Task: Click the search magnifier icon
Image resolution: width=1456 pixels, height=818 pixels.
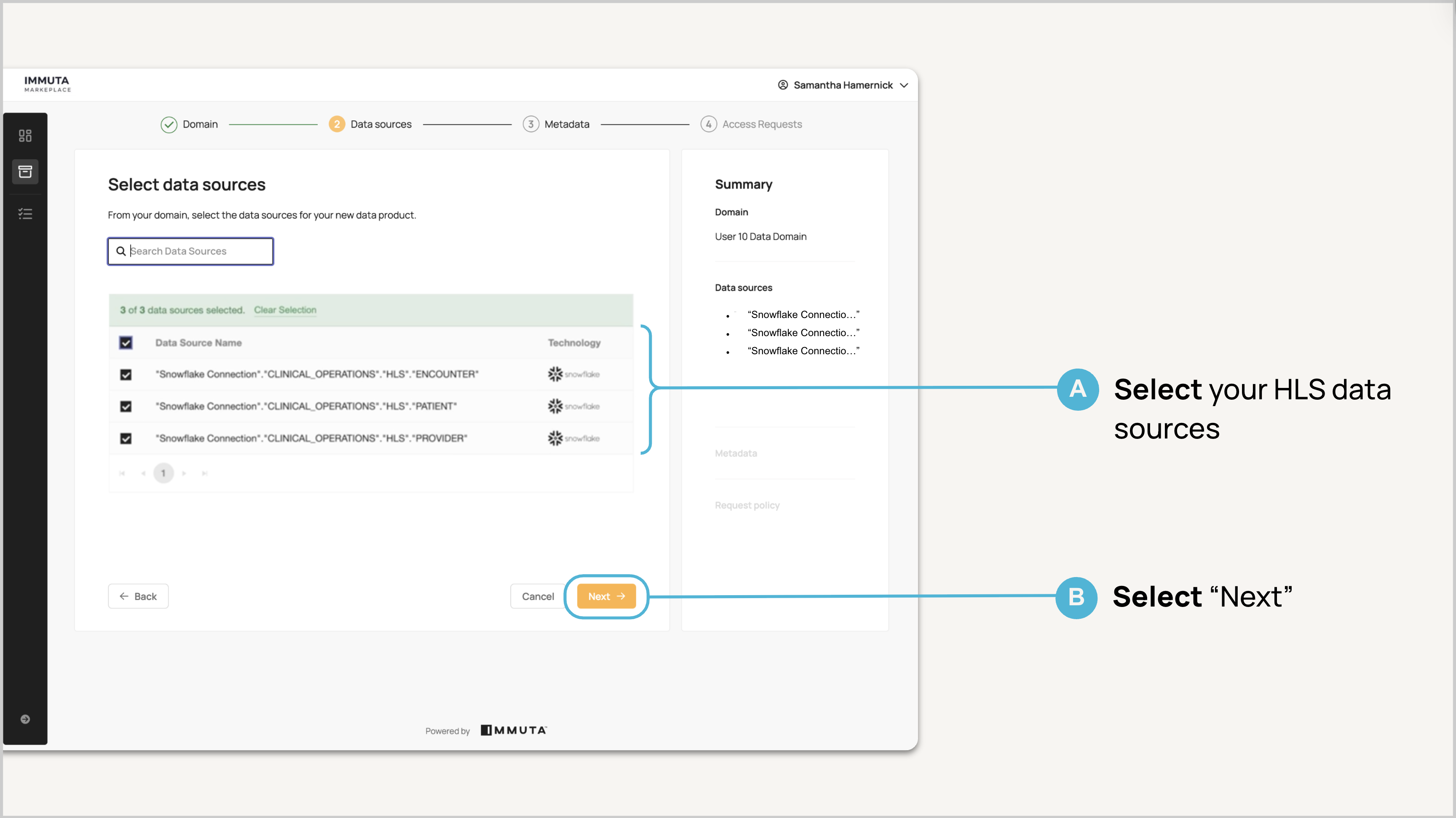Action: 121,251
